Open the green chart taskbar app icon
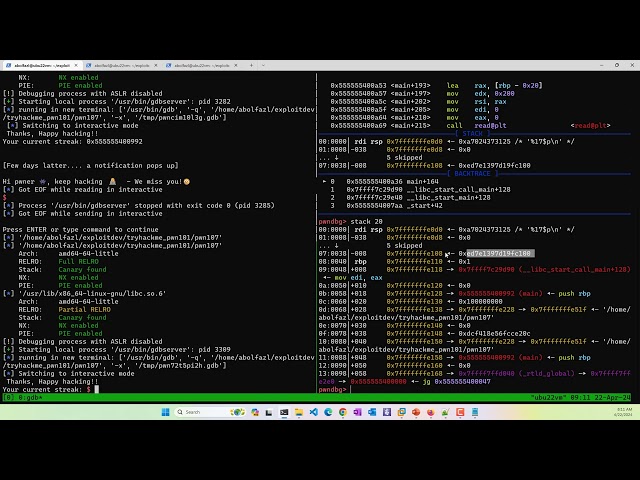Screen dimensions: 640x480 (x=445, y=412)
